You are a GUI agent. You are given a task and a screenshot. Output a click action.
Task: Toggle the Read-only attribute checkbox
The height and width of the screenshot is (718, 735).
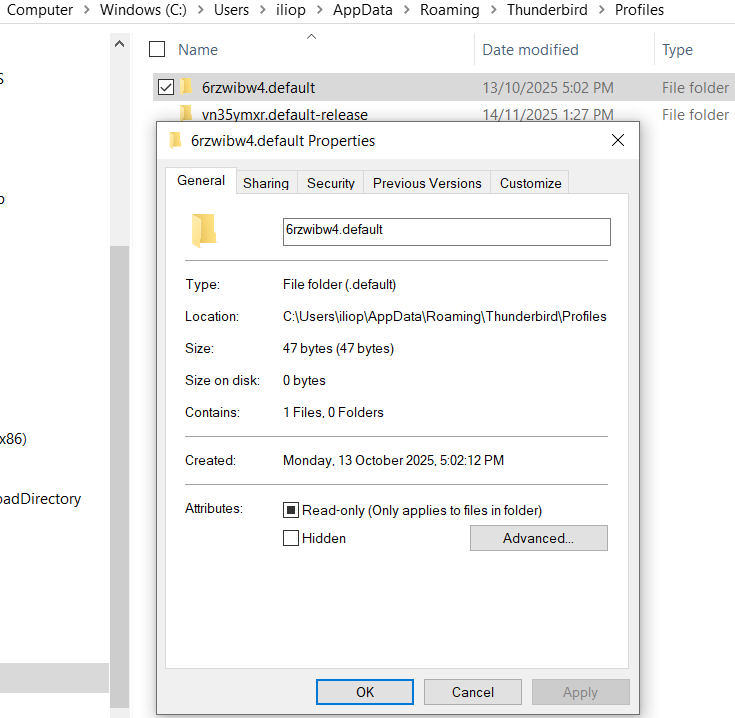tap(291, 510)
